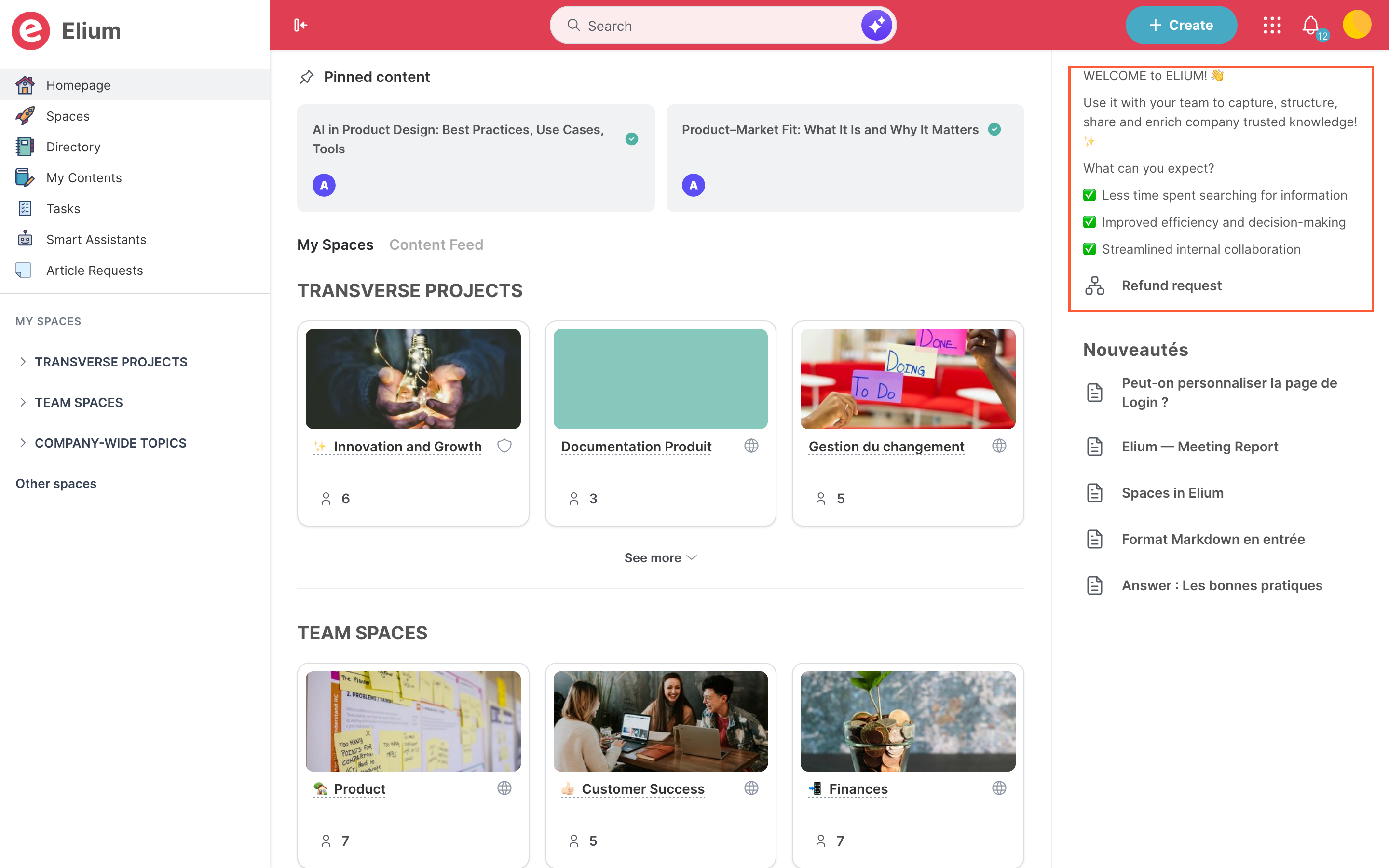This screenshot has width=1389, height=868.
Task: Click the globe icon on Documentation Produit
Action: (x=751, y=446)
